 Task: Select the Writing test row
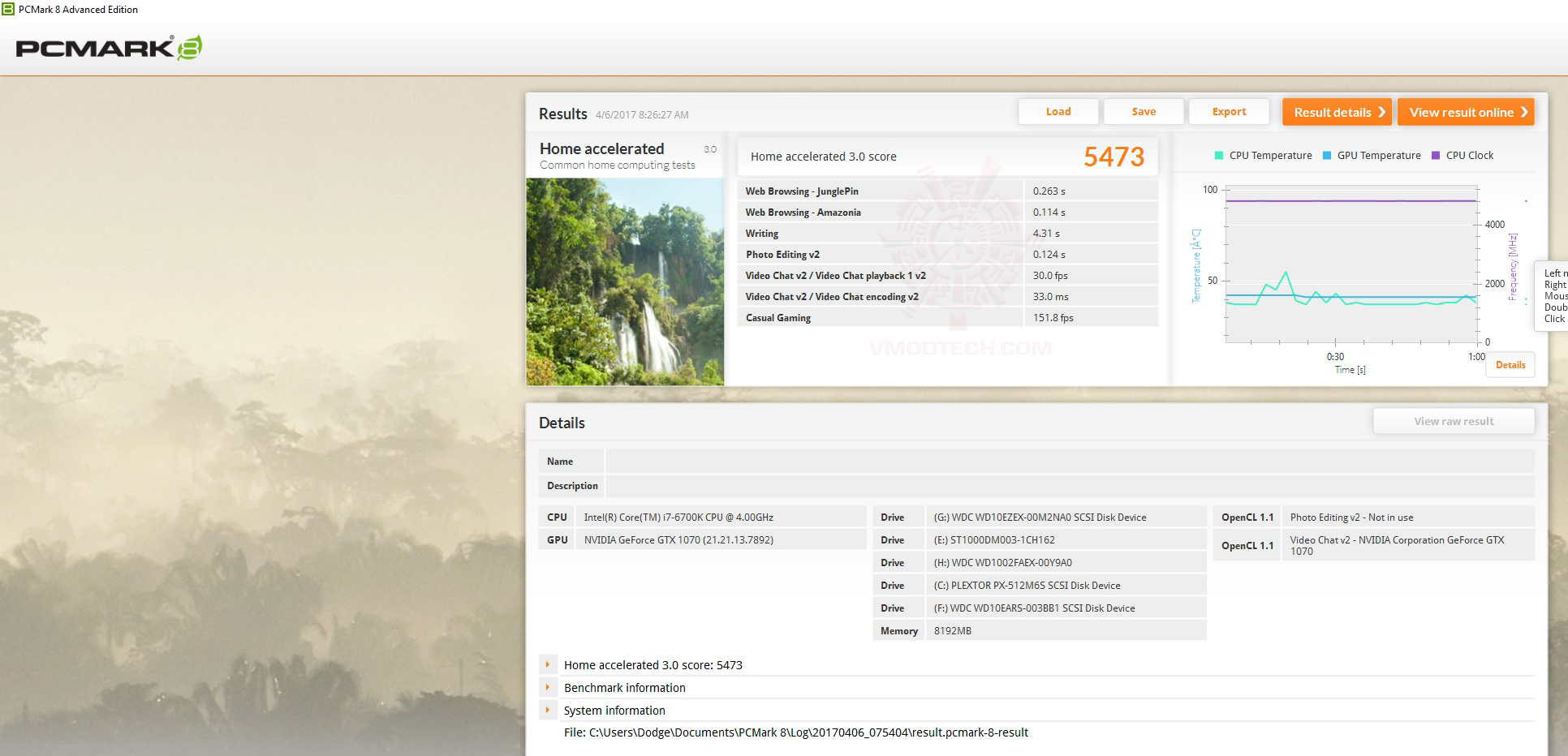click(x=947, y=234)
